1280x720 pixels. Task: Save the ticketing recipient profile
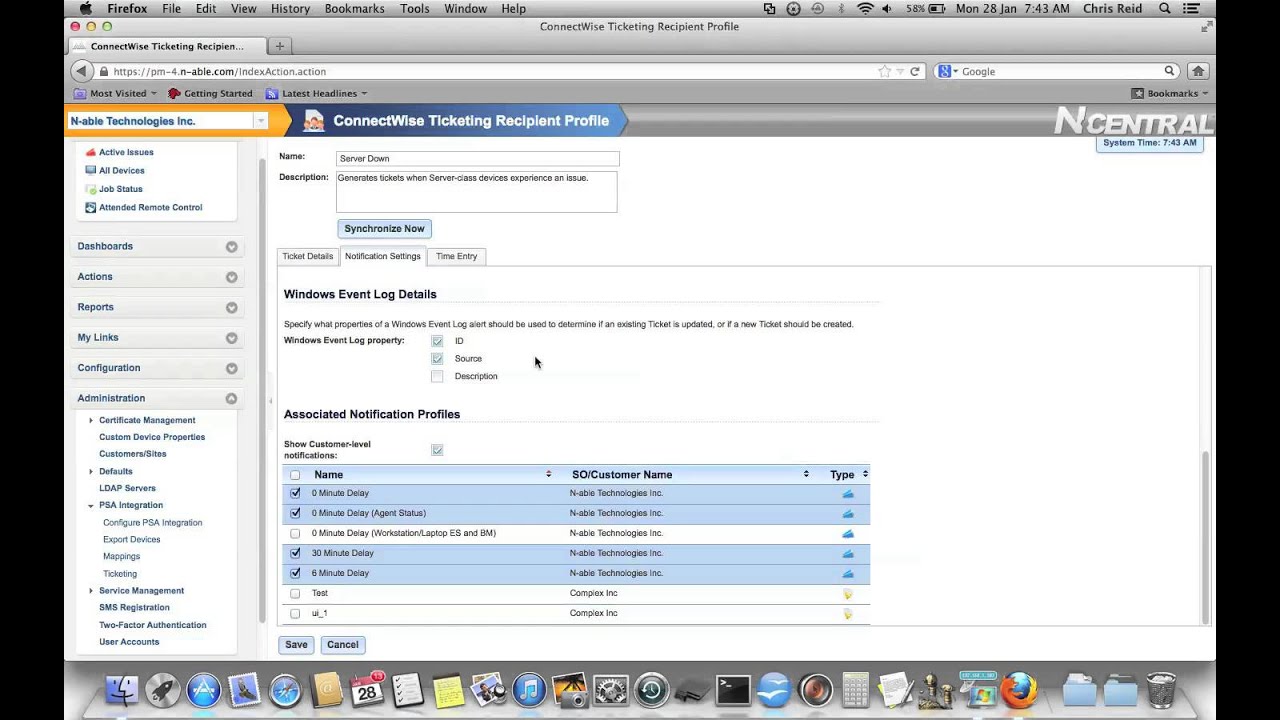(296, 645)
